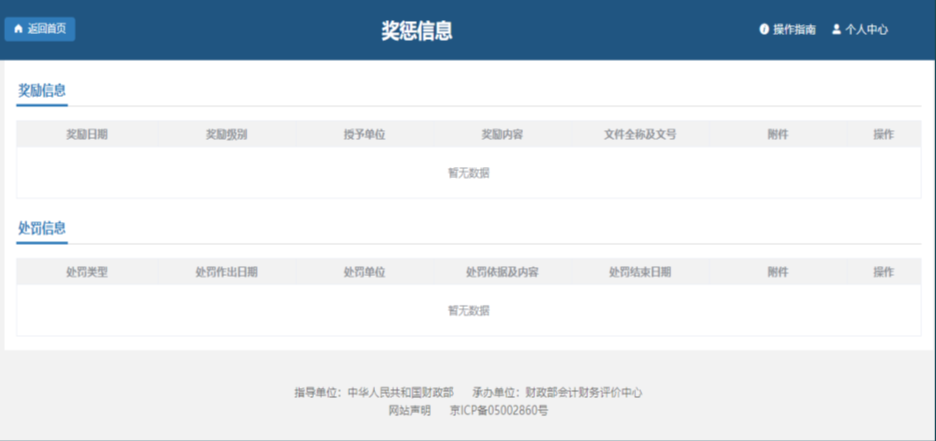
Task: Click the 处罚类型 column header
Action: coord(87,272)
